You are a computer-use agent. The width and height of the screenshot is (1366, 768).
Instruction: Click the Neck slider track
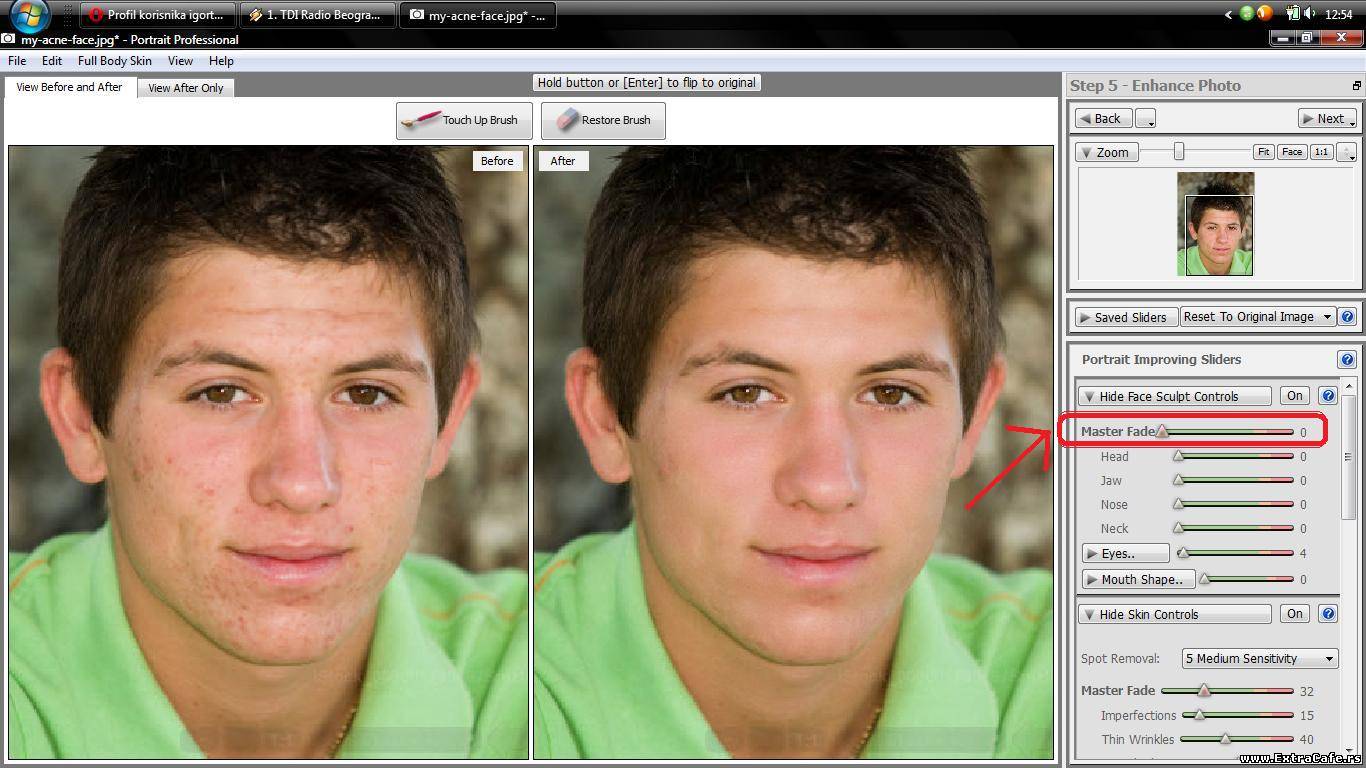tap(1234, 528)
